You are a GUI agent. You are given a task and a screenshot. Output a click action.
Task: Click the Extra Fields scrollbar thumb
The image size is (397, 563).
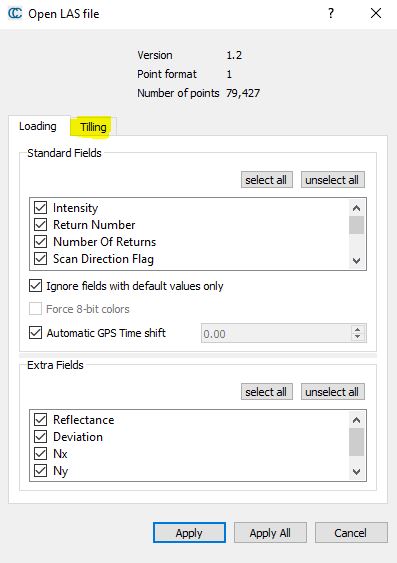pyautogui.click(x=356, y=442)
